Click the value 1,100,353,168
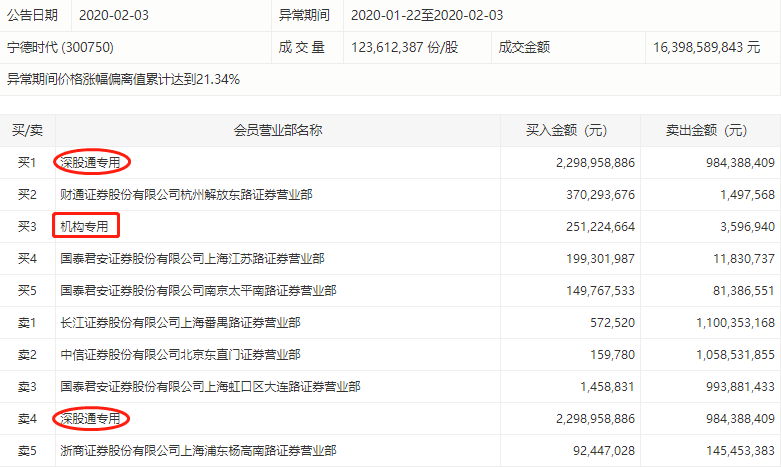The image size is (781, 468). coord(735,323)
